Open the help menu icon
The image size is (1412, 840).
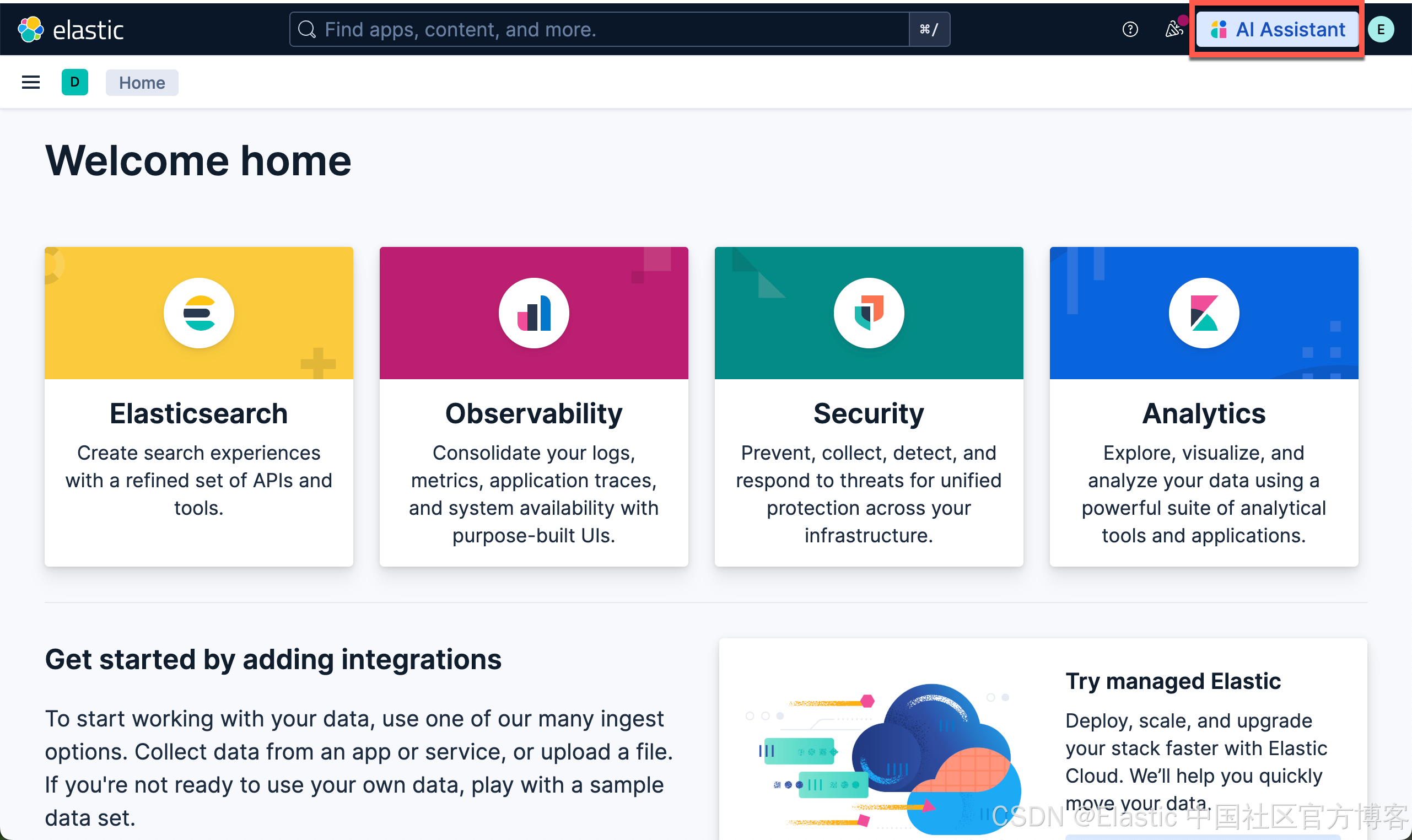(1130, 29)
